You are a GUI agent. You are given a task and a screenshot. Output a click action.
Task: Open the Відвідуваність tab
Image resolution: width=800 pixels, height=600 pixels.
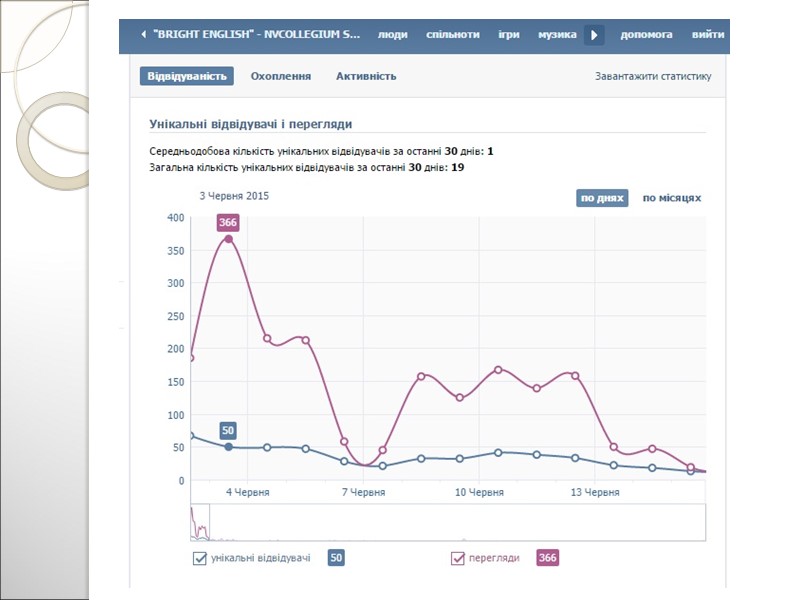(187, 76)
